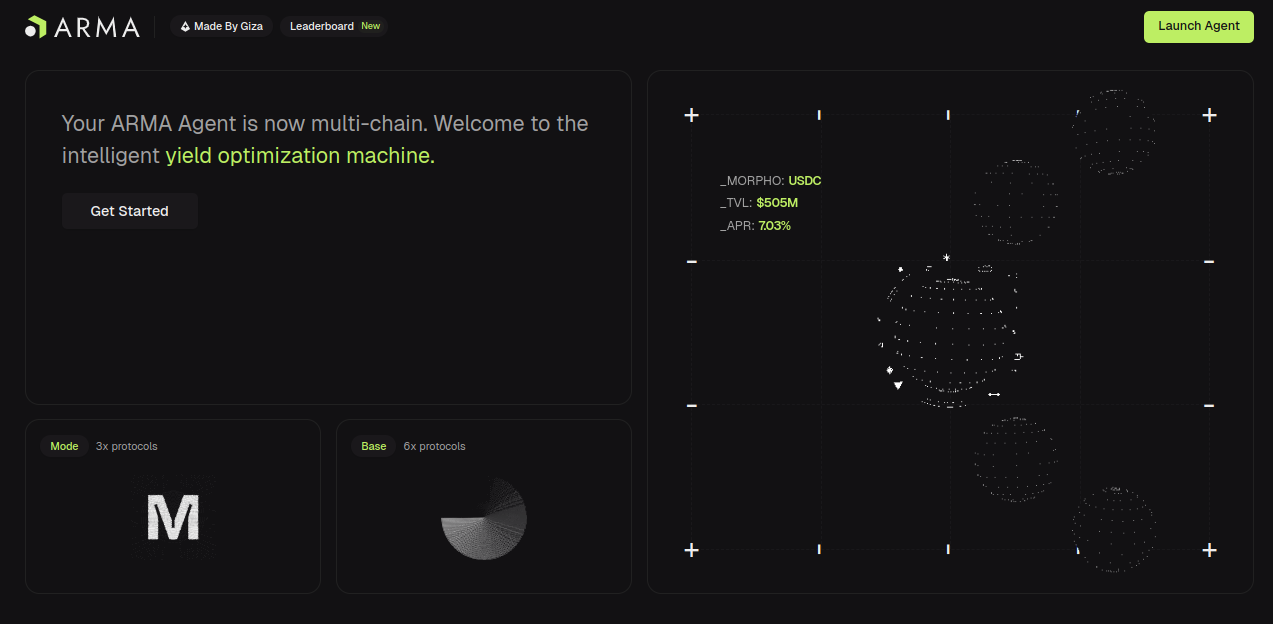Click the $505M TVL value
This screenshot has width=1273, height=624.
777,203
